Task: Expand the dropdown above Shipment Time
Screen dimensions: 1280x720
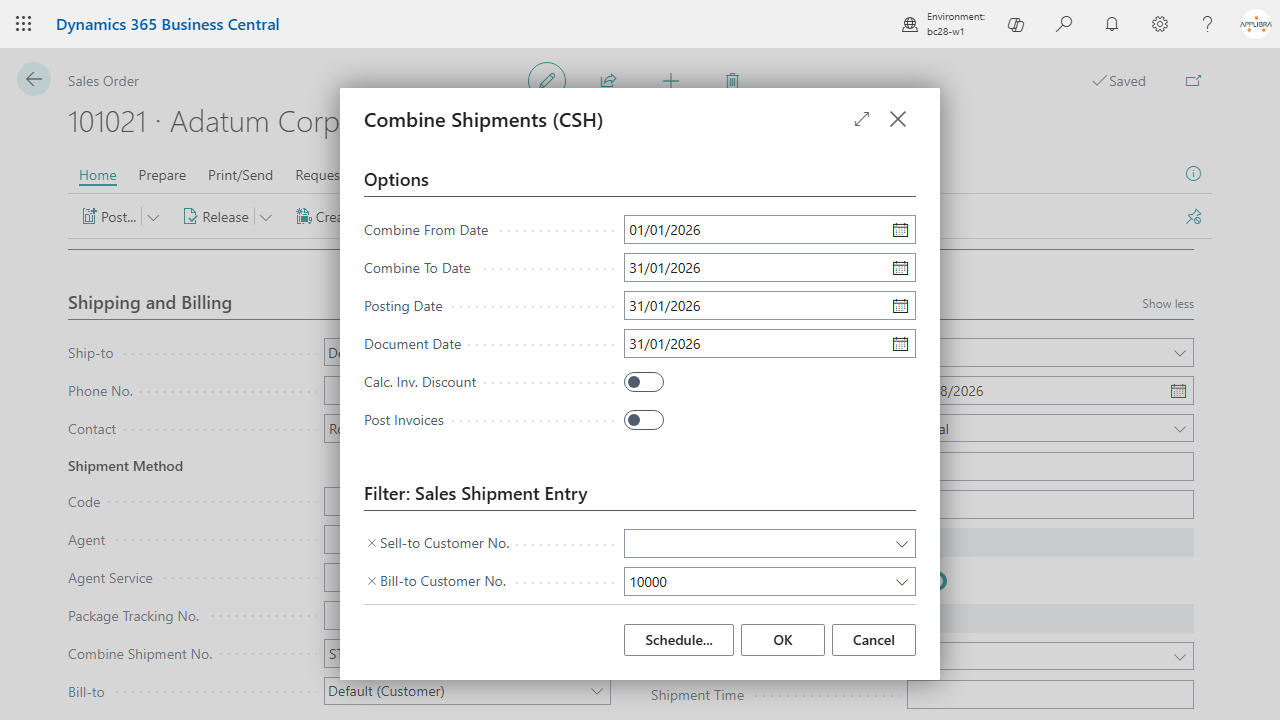Action: 1180,657
